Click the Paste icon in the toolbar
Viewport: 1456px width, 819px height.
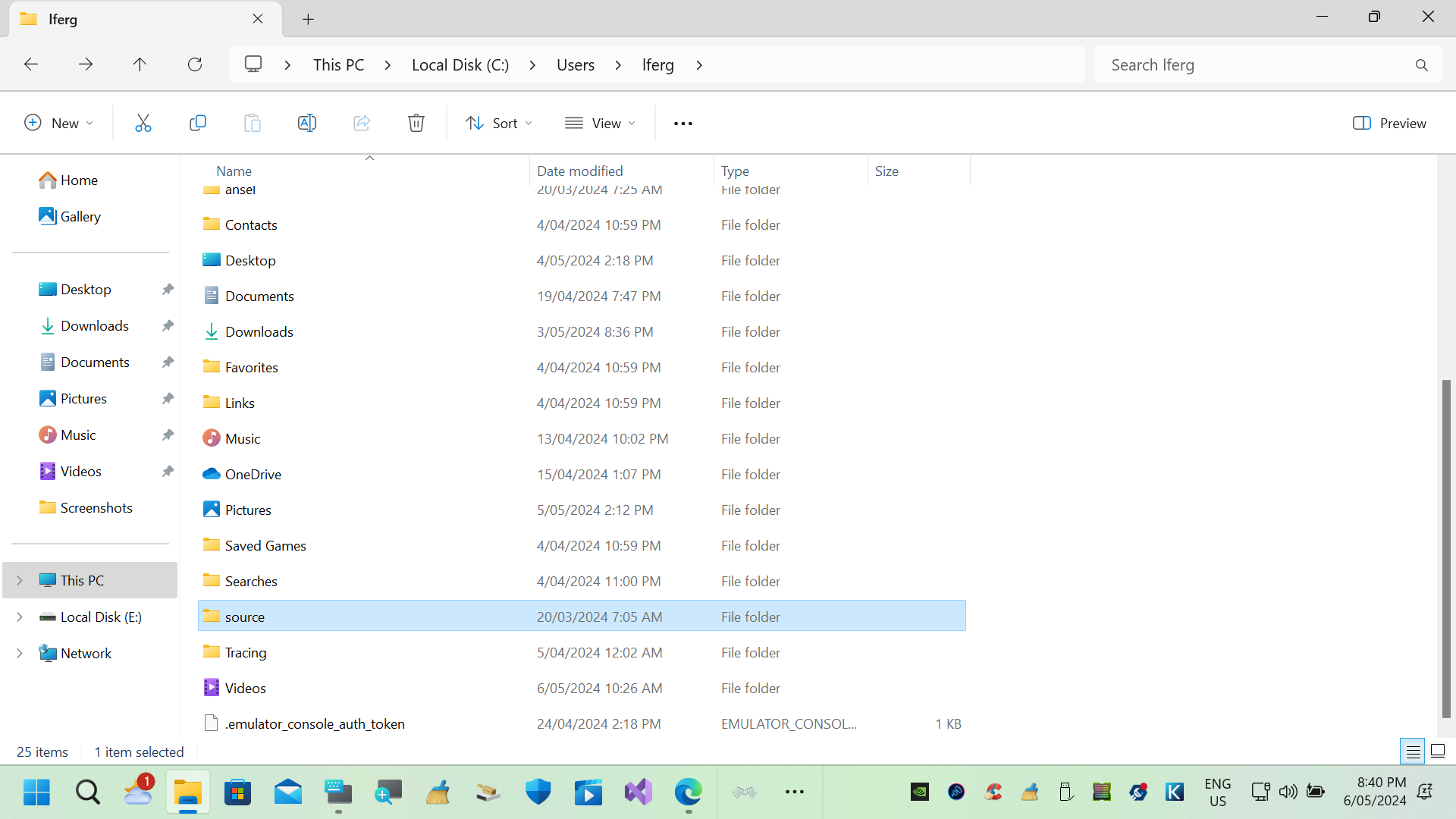coord(253,122)
